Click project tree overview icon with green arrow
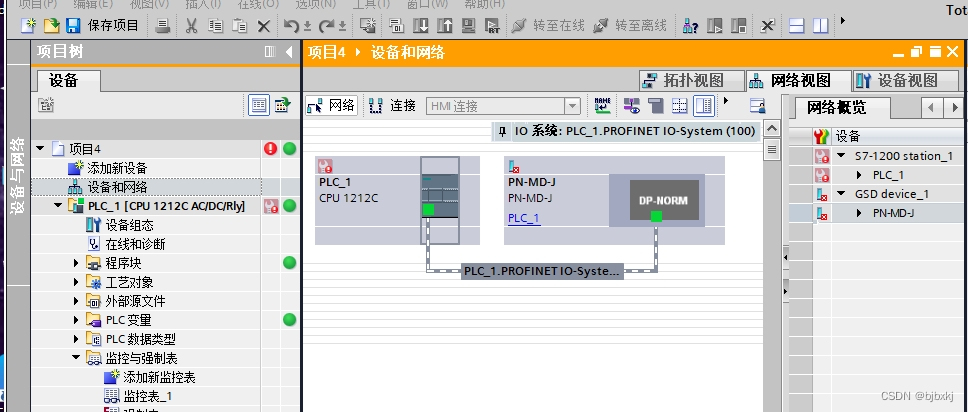This screenshot has width=968, height=412. point(282,105)
